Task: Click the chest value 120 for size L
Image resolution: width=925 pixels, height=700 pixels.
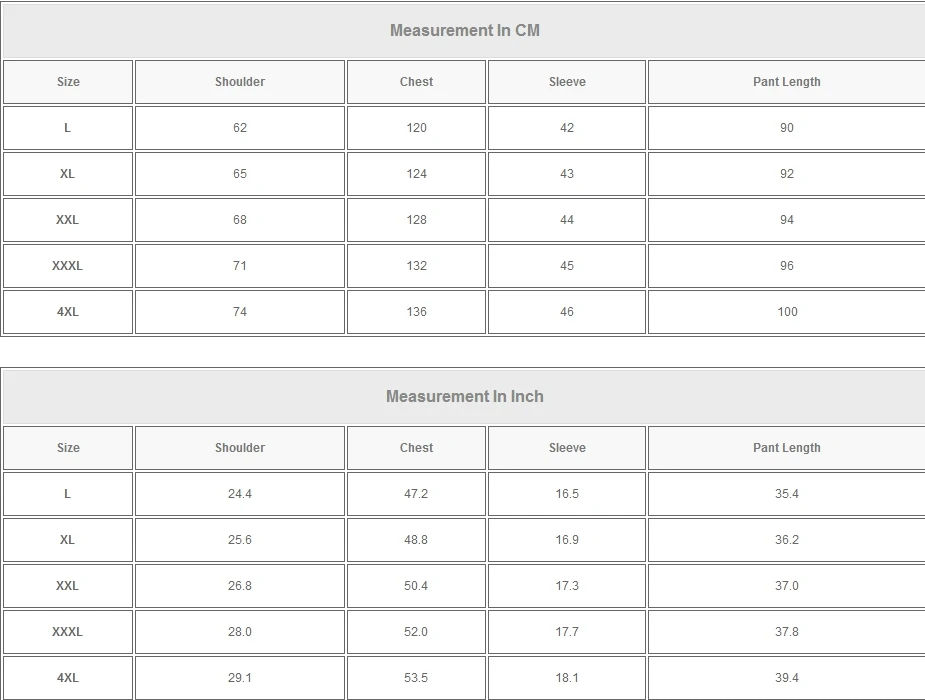Action: [x=416, y=128]
